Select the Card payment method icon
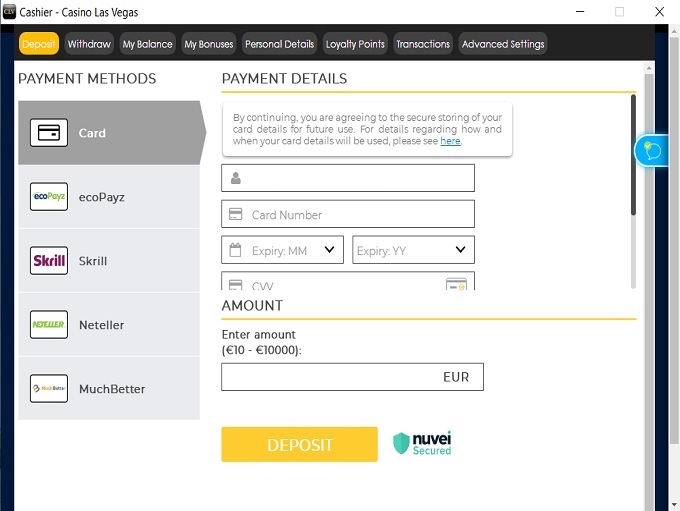Viewport: 680px width, 511px height. [49, 133]
